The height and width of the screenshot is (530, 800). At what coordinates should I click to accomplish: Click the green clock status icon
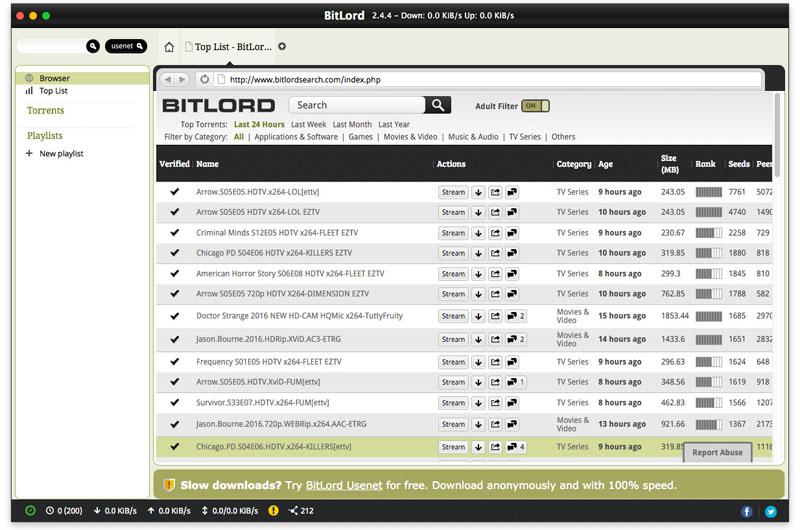point(30,511)
